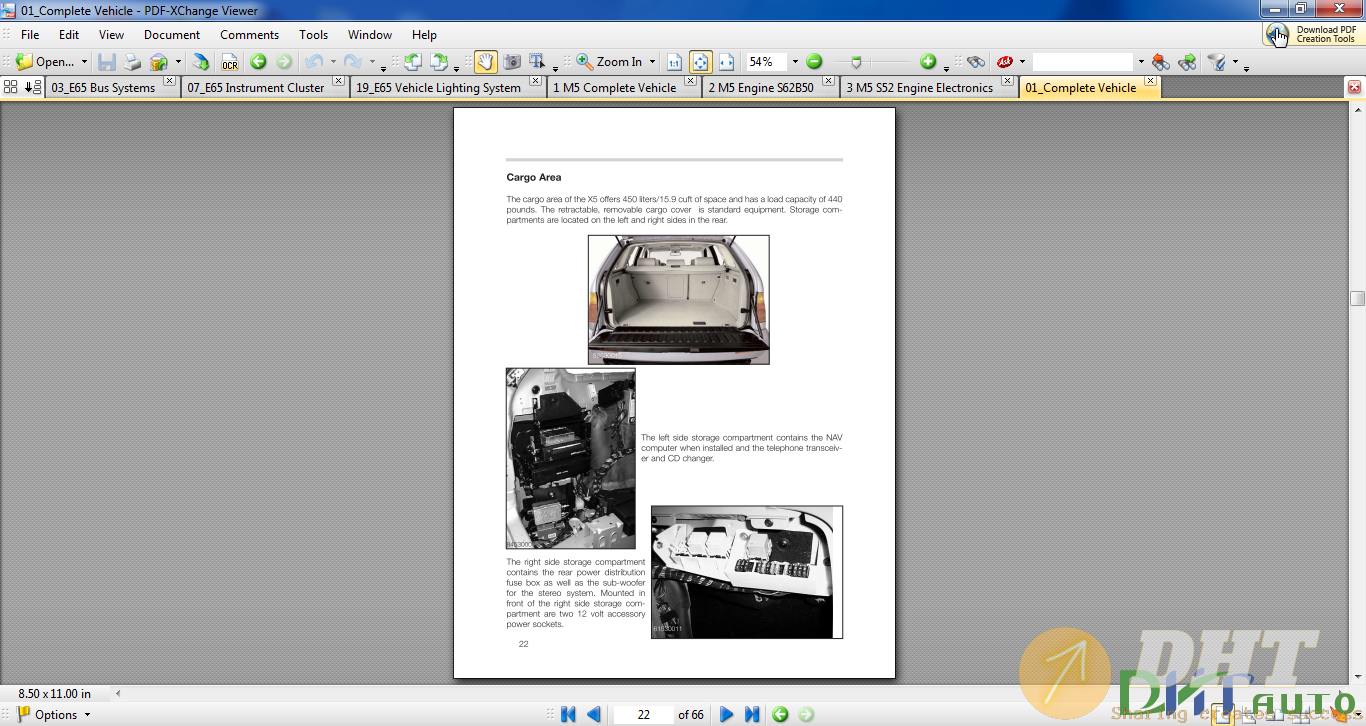Click the green minus zoom out button

814,62
